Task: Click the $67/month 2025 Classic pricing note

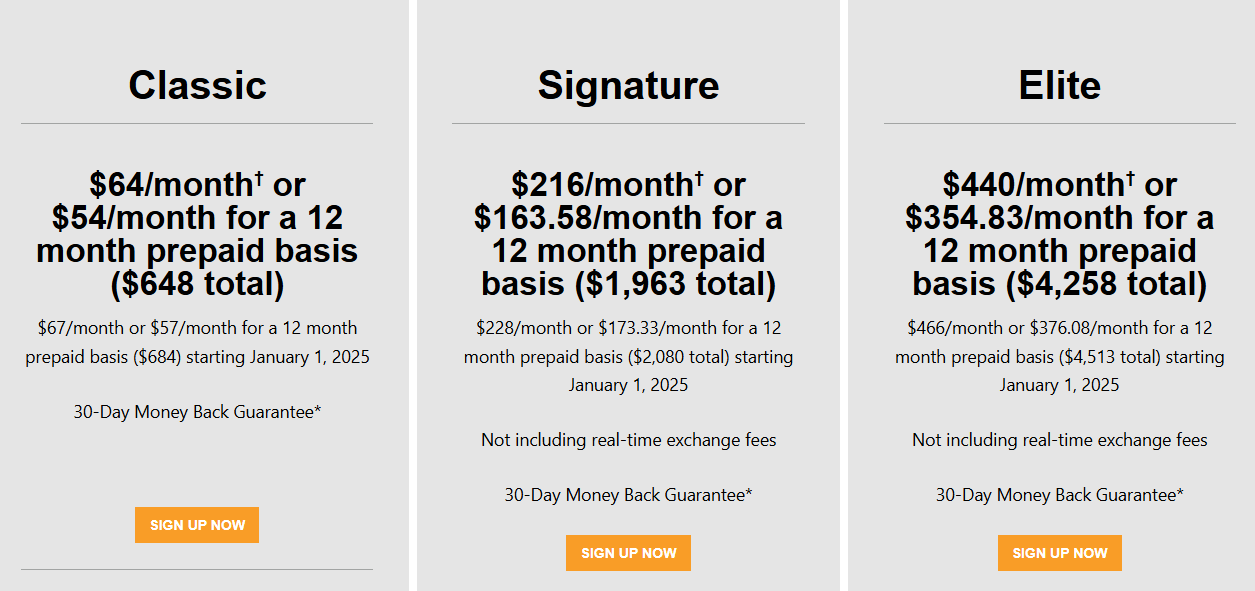Action: [x=197, y=342]
